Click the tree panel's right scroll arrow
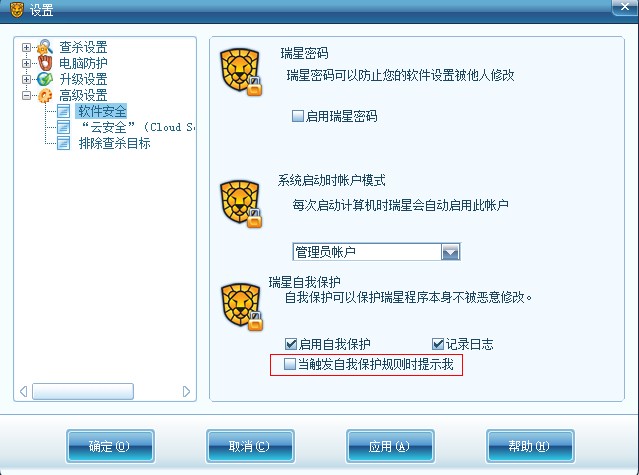Image resolution: width=639 pixels, height=475 pixels. tap(186, 391)
